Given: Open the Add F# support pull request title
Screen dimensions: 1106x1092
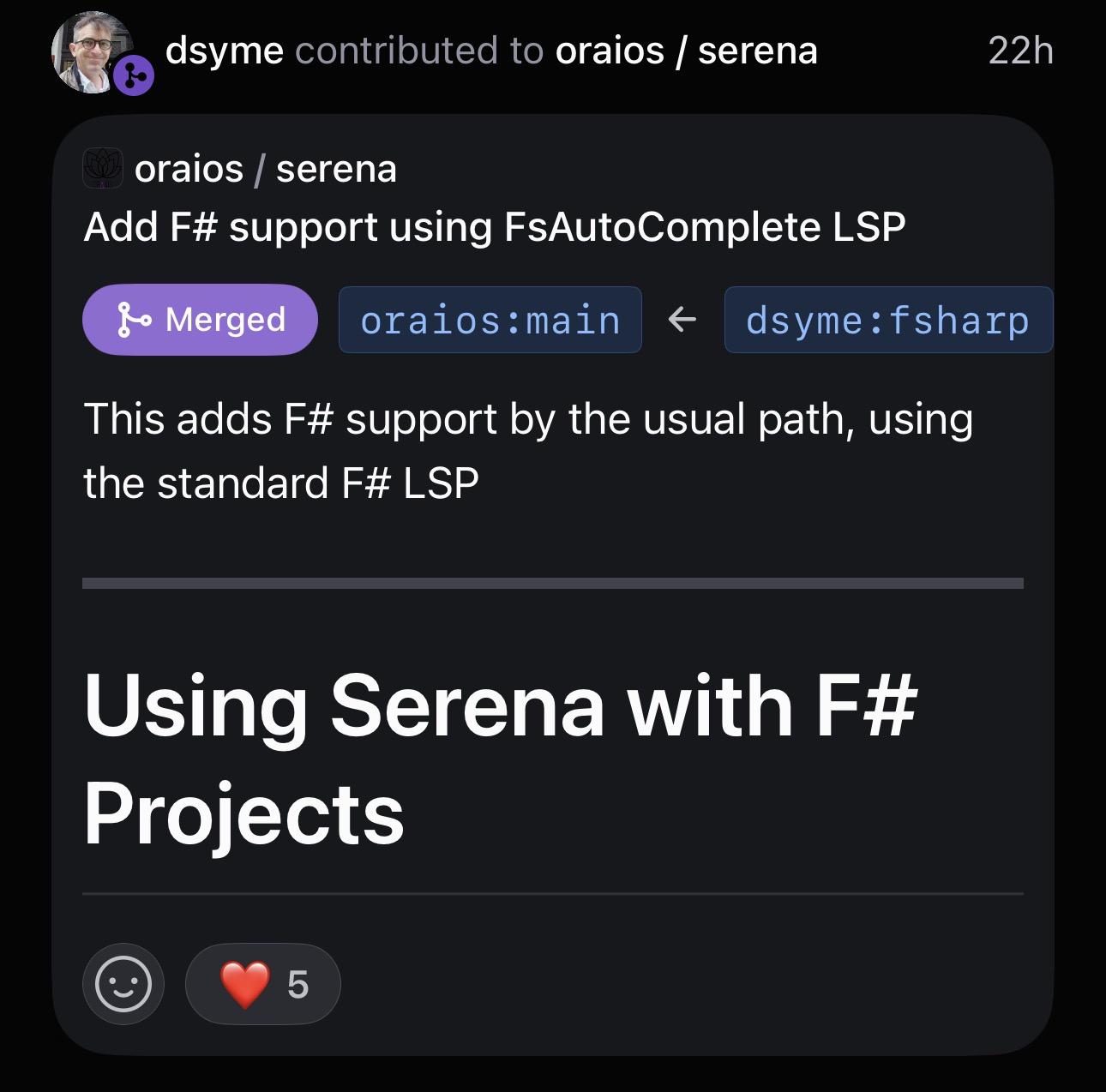Looking at the screenshot, I should point(495,227).
